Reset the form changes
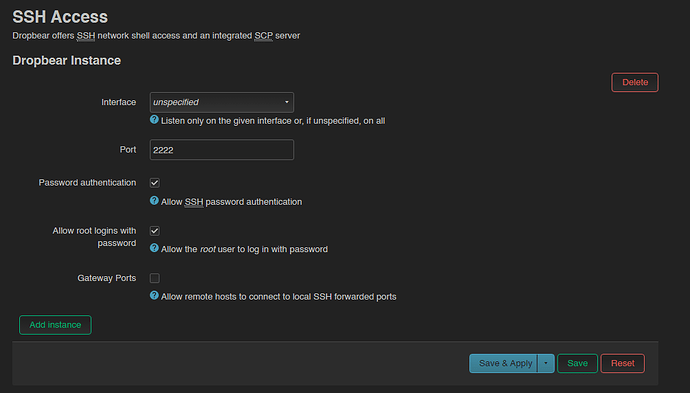 coord(623,364)
